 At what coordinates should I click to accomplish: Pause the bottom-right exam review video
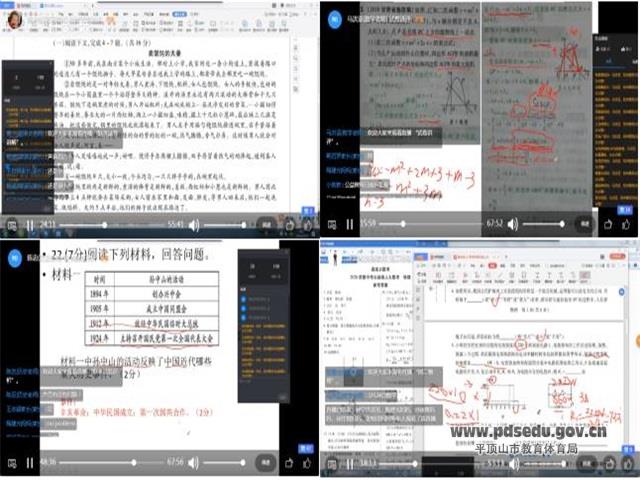(x=350, y=463)
